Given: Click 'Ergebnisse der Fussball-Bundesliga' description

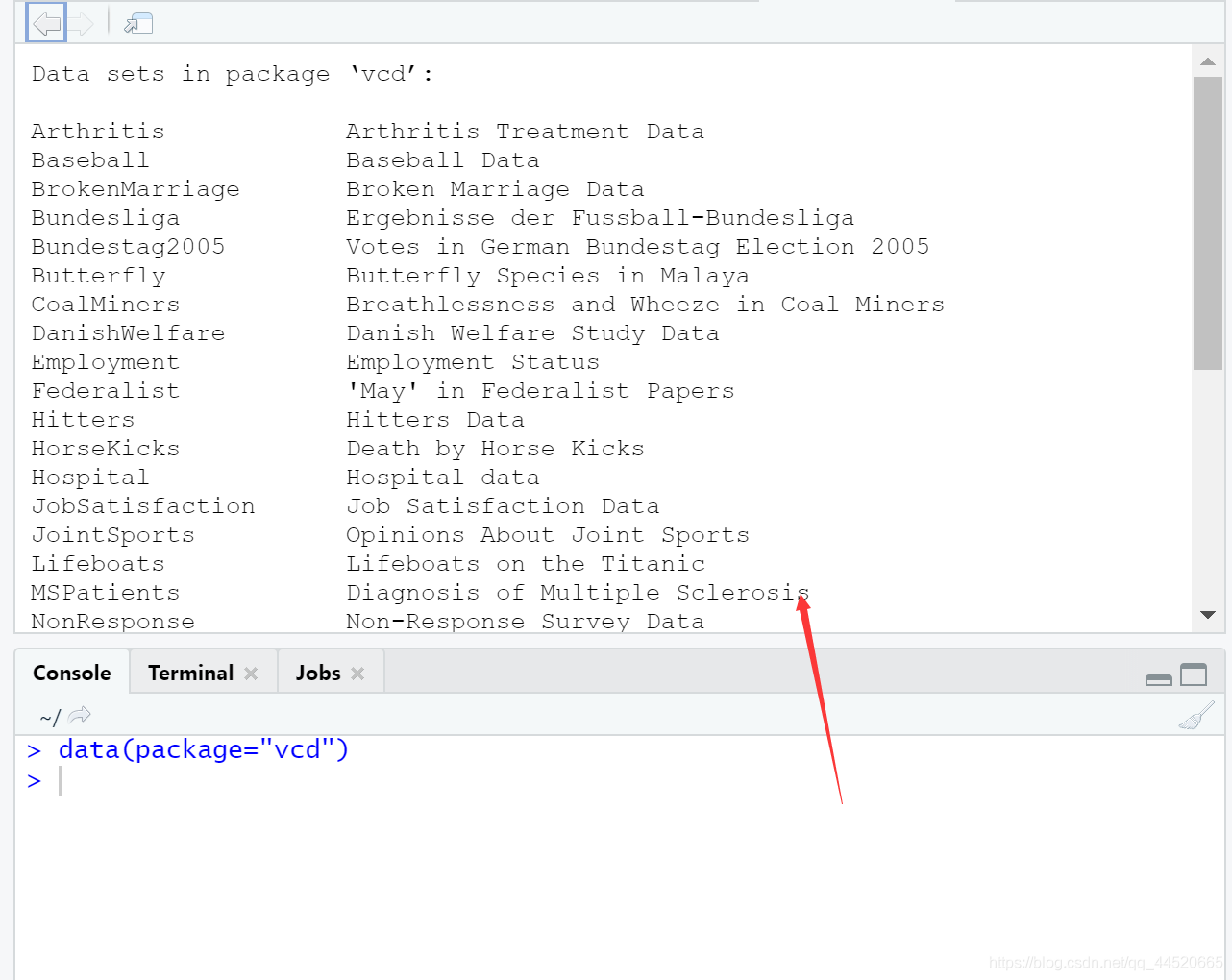Looking at the screenshot, I should coord(601,218).
